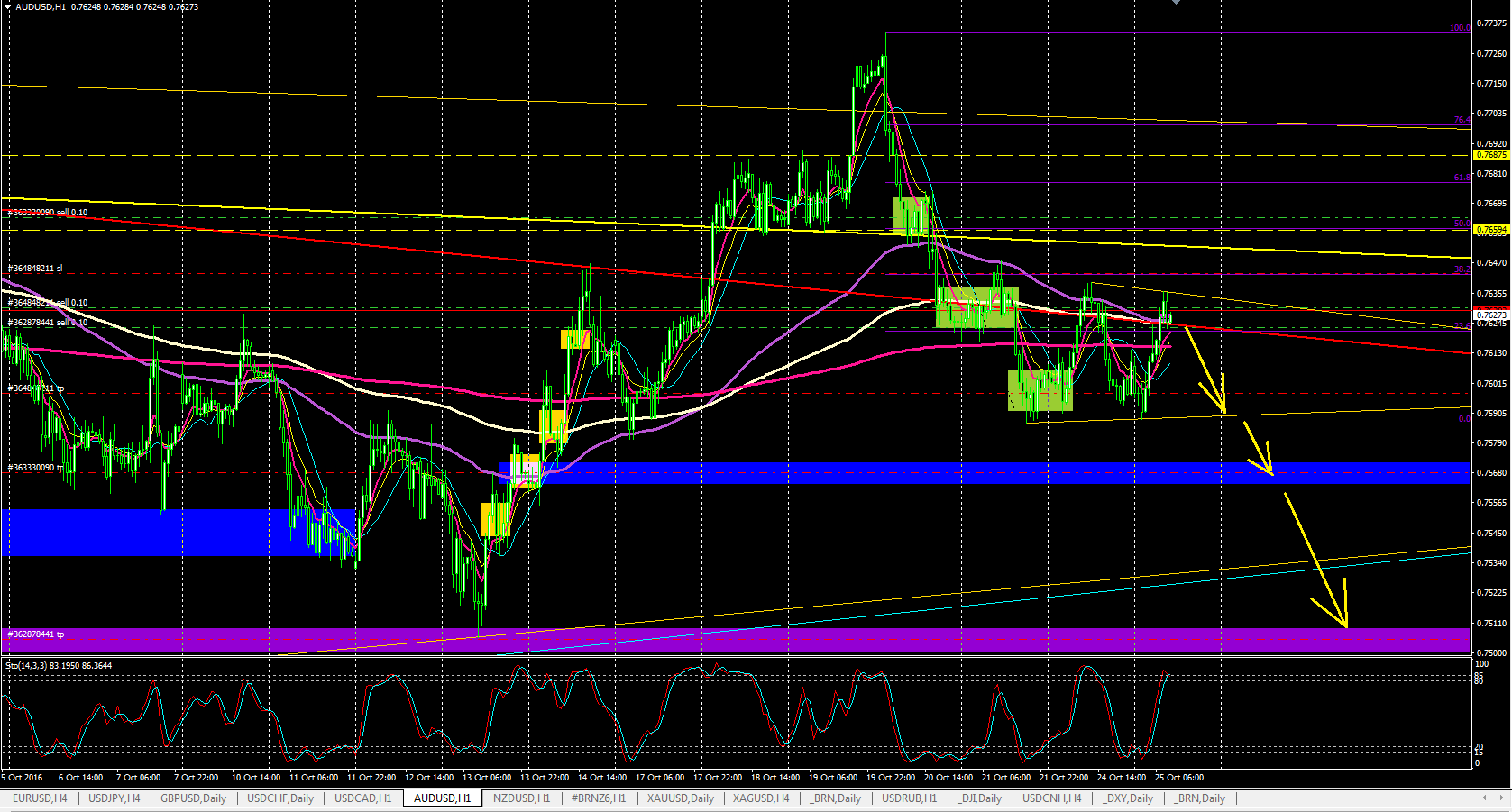This screenshot has width=1512, height=812.
Task: Select the #362878441 tp order label
Action: pyautogui.click(x=36, y=634)
